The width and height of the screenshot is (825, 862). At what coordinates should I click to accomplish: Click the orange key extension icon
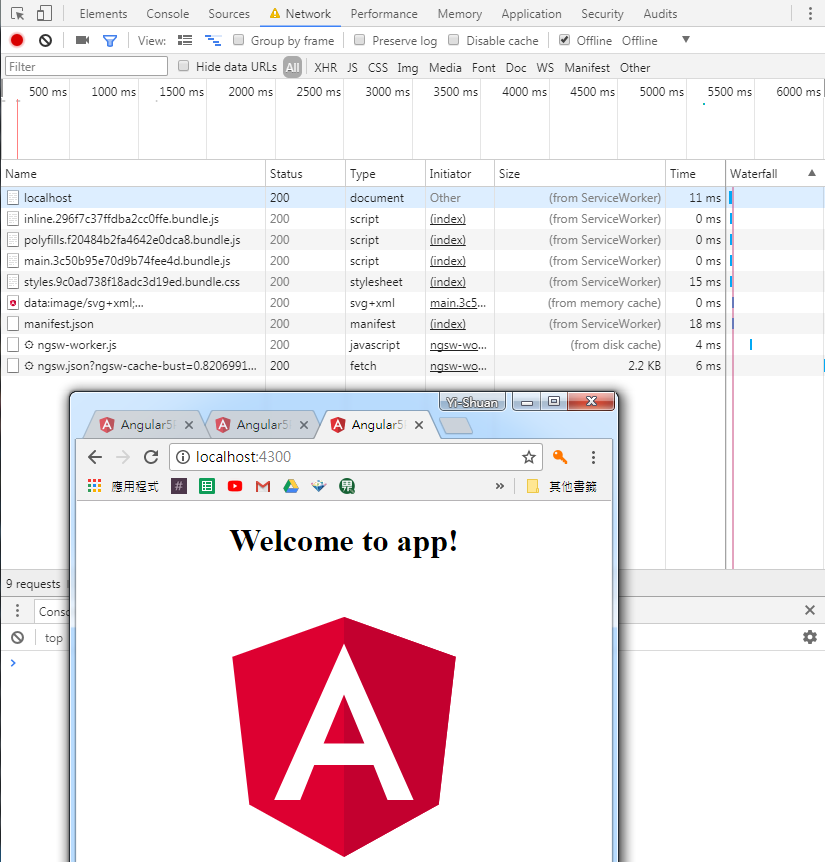coord(560,457)
